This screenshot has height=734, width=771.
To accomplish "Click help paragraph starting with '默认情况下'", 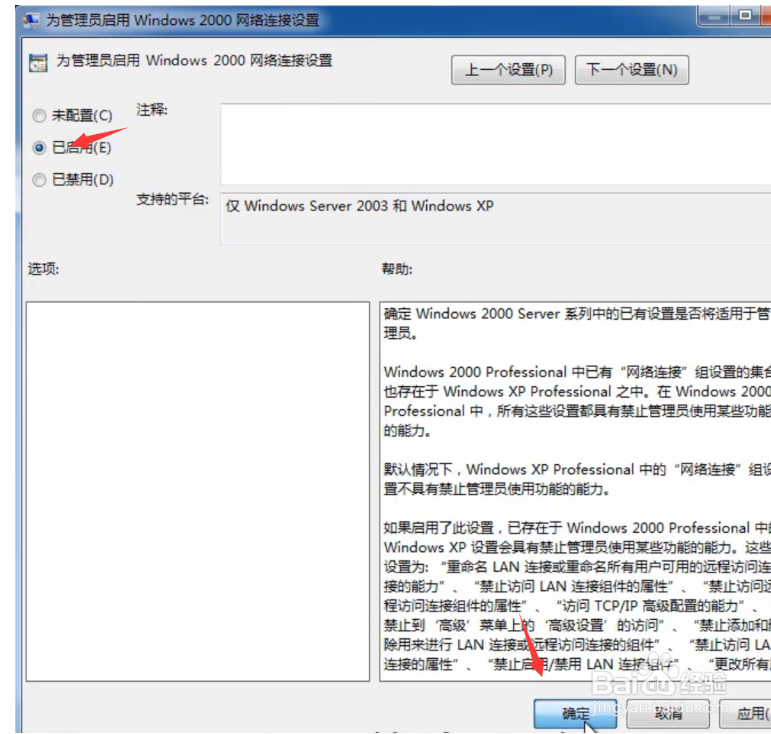I will point(576,479).
